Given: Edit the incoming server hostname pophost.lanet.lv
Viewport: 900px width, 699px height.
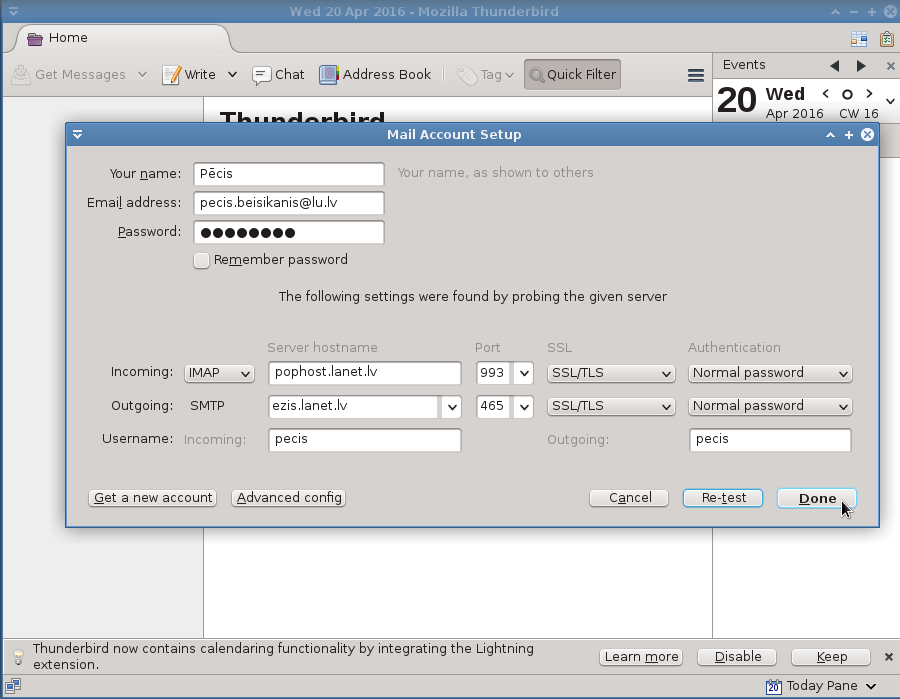Looking at the screenshot, I should tap(364, 373).
